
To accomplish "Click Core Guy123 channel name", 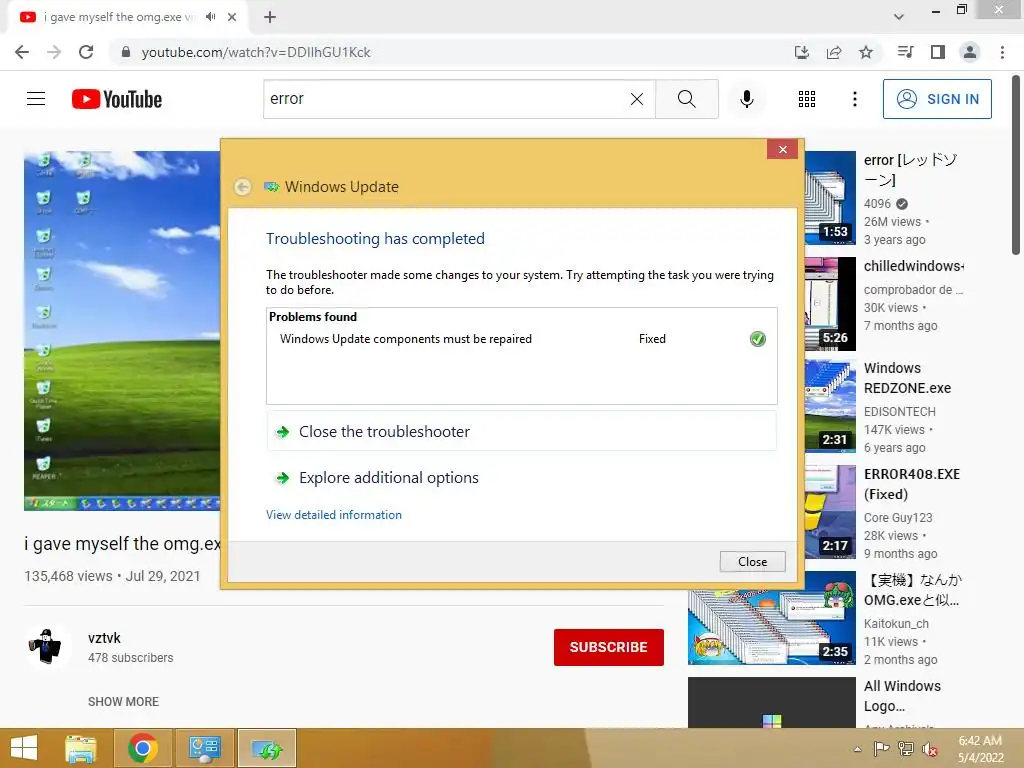I will 898,517.
